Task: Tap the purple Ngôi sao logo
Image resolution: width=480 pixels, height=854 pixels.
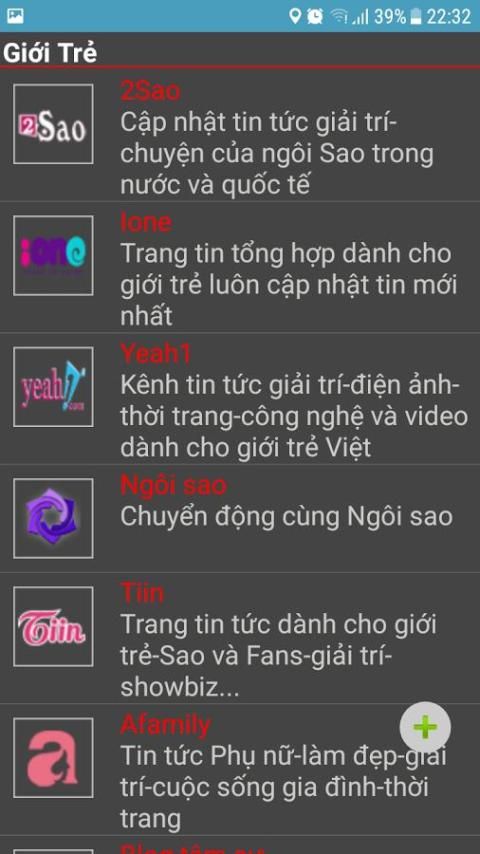Action: click(53, 518)
